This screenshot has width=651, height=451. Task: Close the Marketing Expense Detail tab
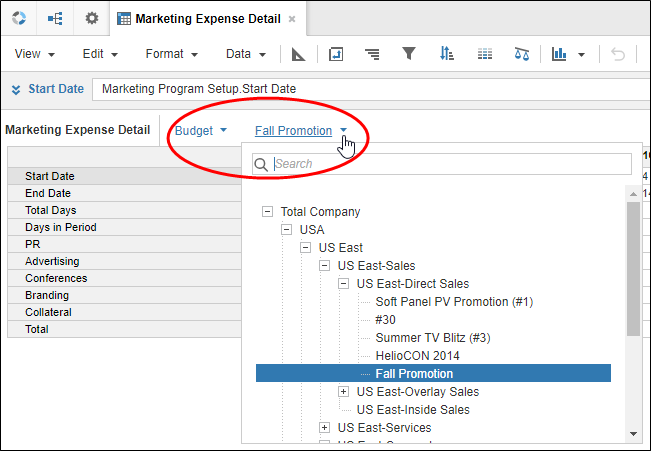292,19
